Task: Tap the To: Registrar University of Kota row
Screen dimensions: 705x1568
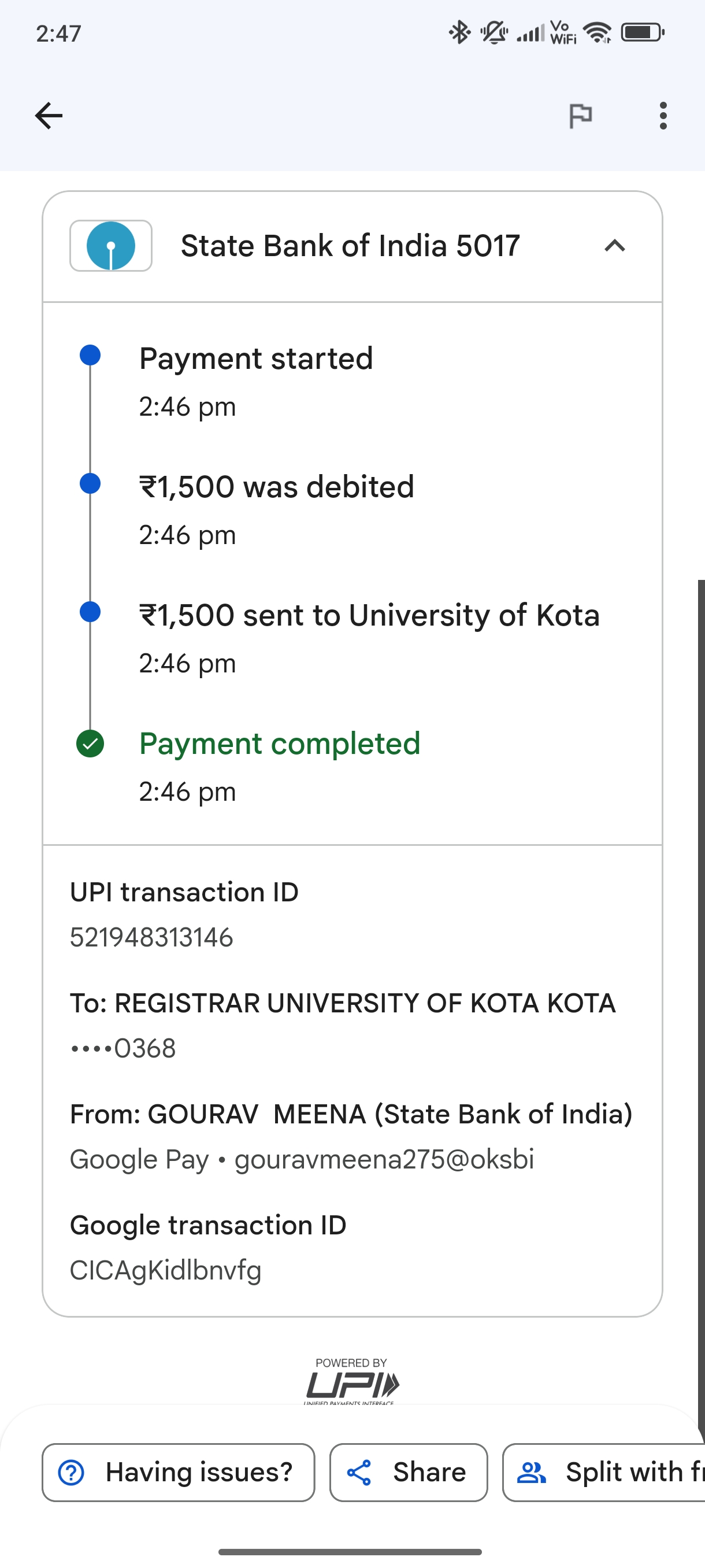Action: click(343, 1003)
